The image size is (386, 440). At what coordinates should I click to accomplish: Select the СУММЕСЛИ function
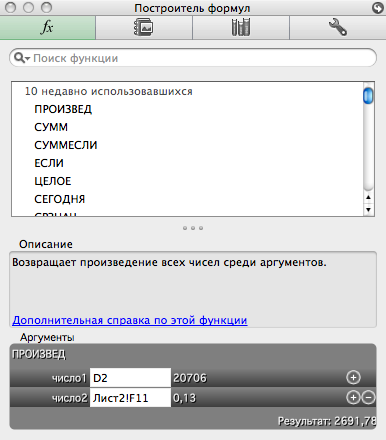(x=66, y=145)
